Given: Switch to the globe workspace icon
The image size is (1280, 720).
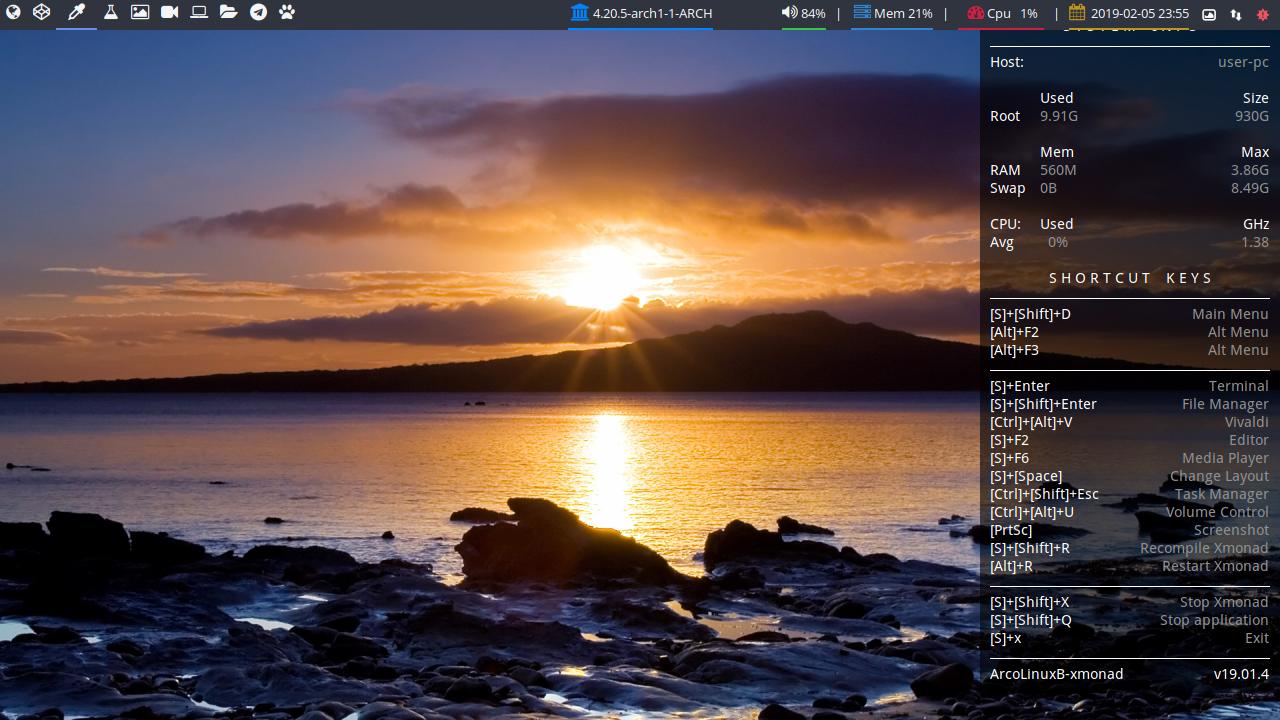Looking at the screenshot, I should pyautogui.click(x=13, y=13).
